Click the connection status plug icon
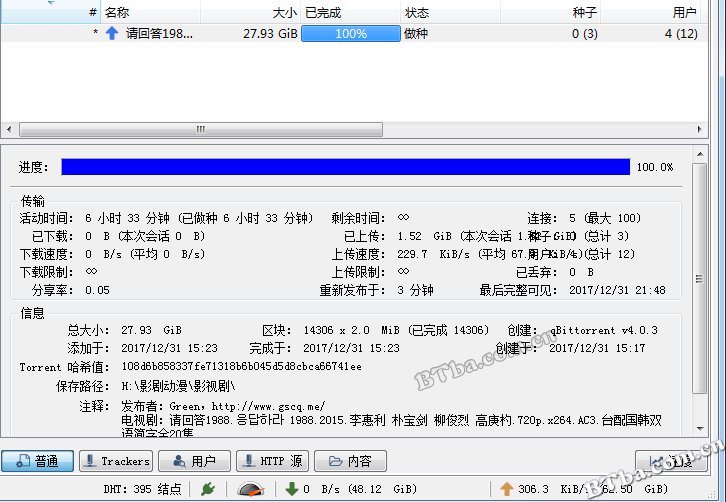 pos(208,489)
